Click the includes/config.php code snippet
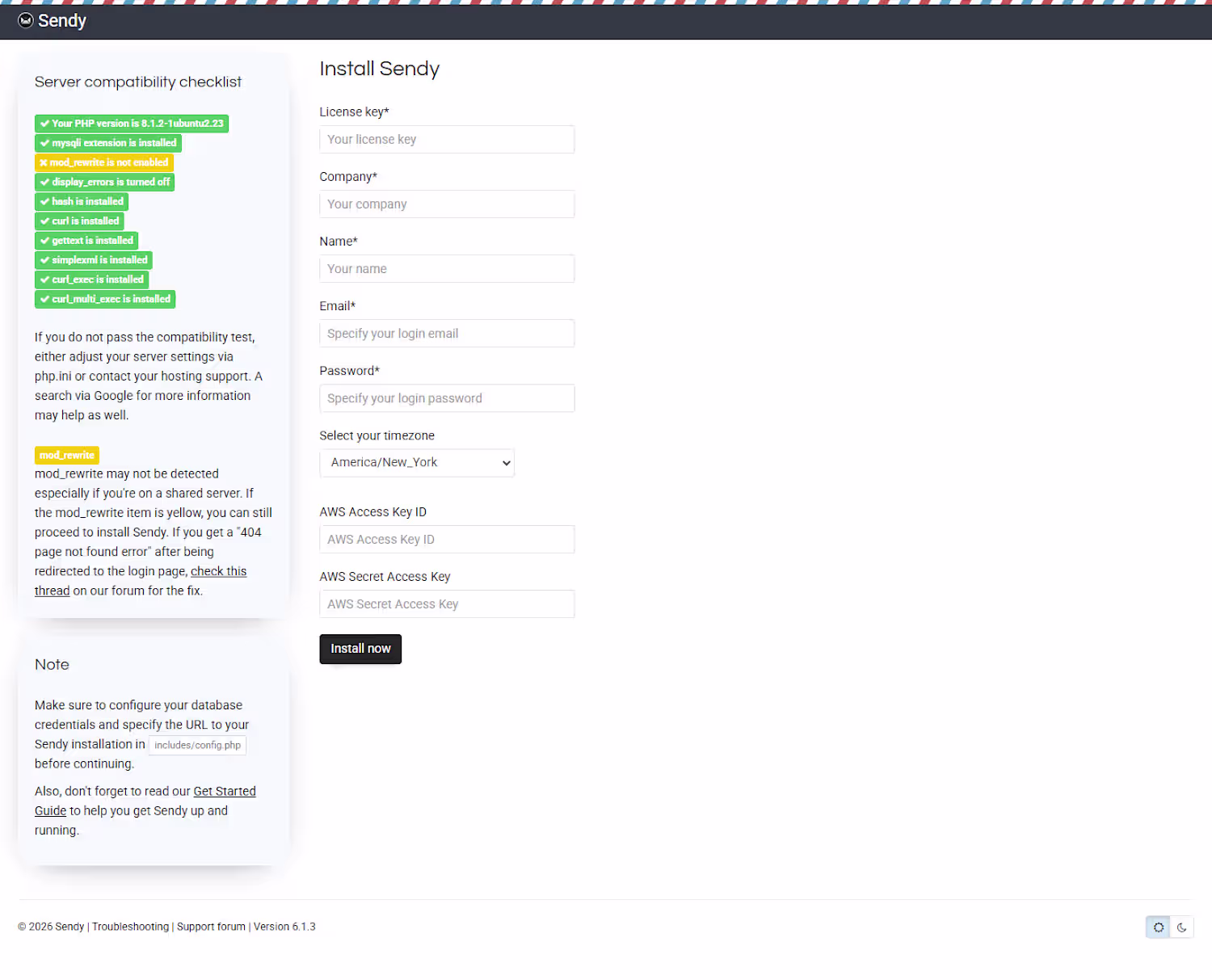Screen dimensions: 1212x980 point(197,745)
